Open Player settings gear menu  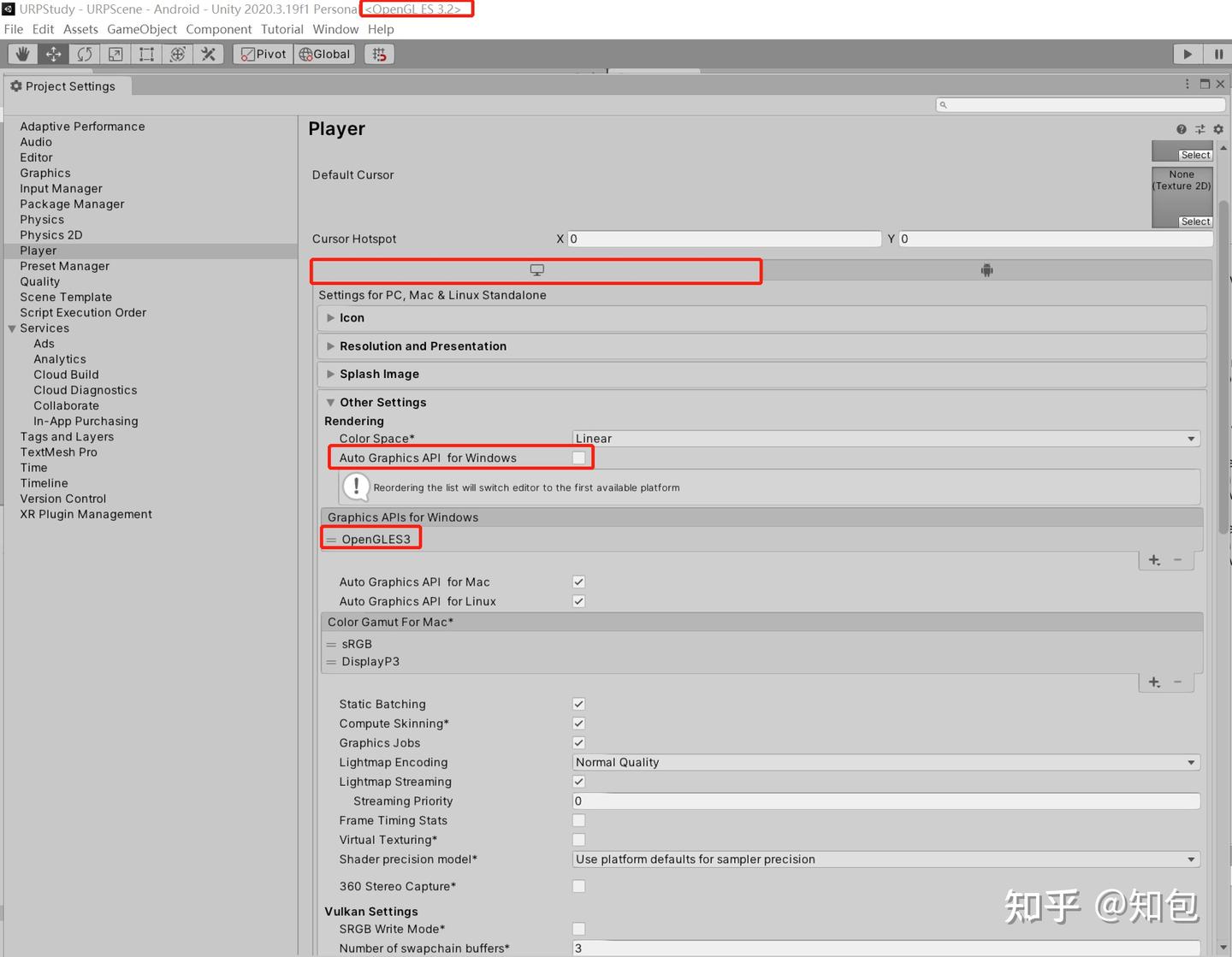pos(1218,129)
